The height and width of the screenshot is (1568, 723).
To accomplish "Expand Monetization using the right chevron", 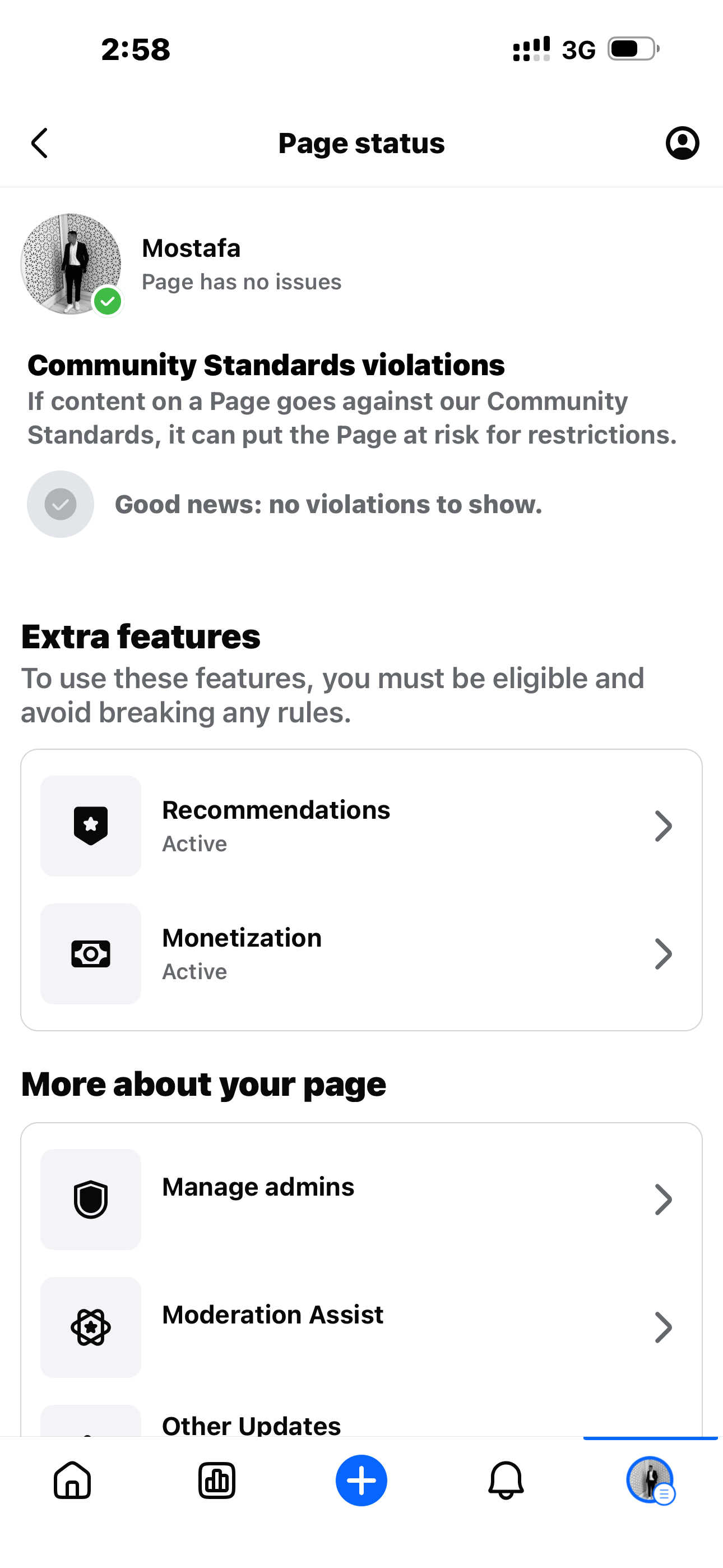I will pos(662,954).
